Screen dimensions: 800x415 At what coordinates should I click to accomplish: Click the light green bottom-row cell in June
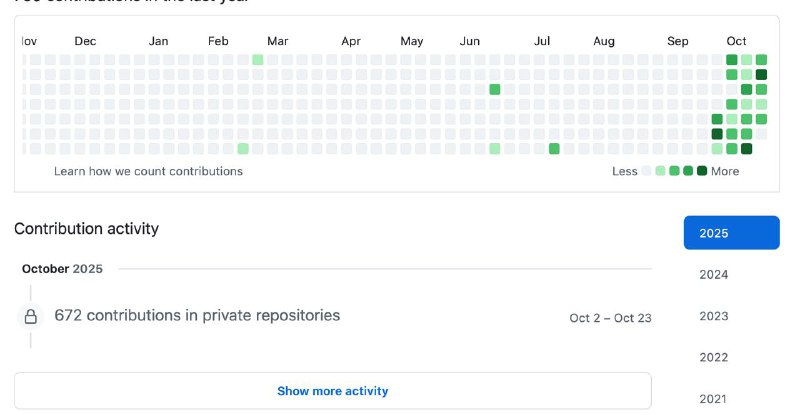point(494,149)
